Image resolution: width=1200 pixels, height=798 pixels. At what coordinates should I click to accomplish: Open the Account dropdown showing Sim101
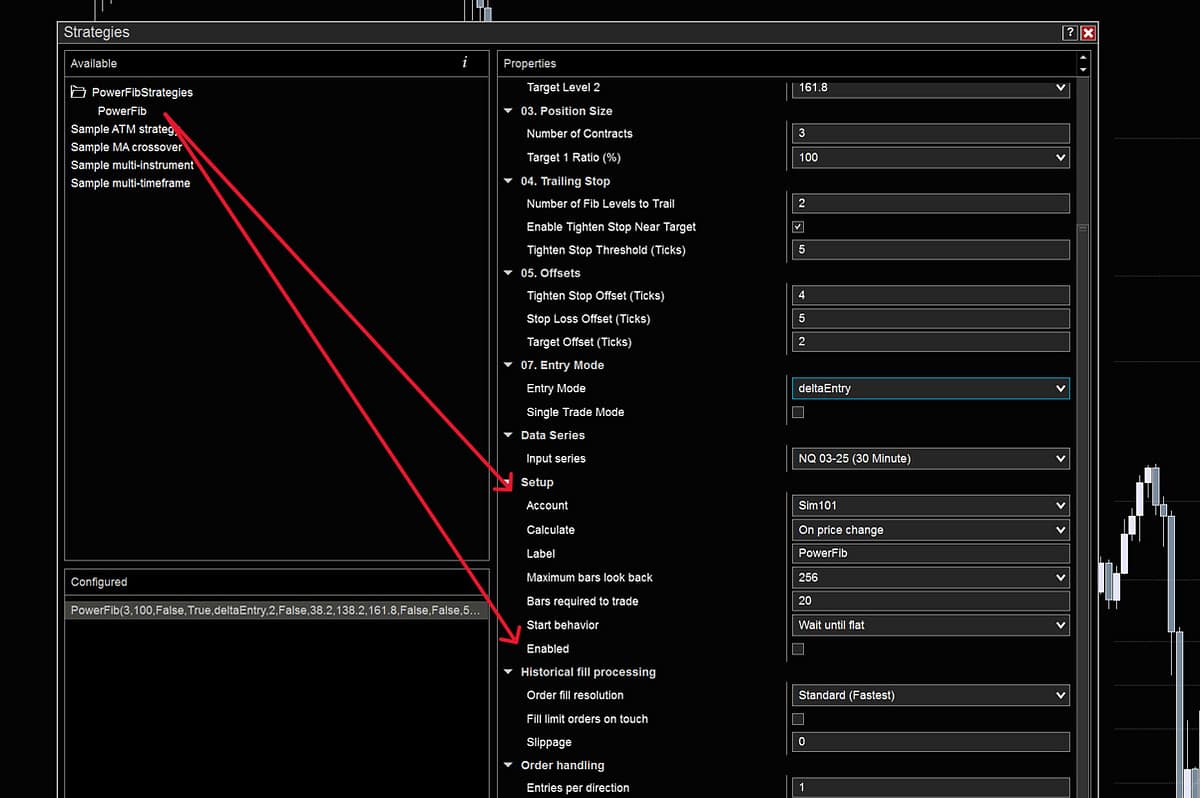click(929, 506)
